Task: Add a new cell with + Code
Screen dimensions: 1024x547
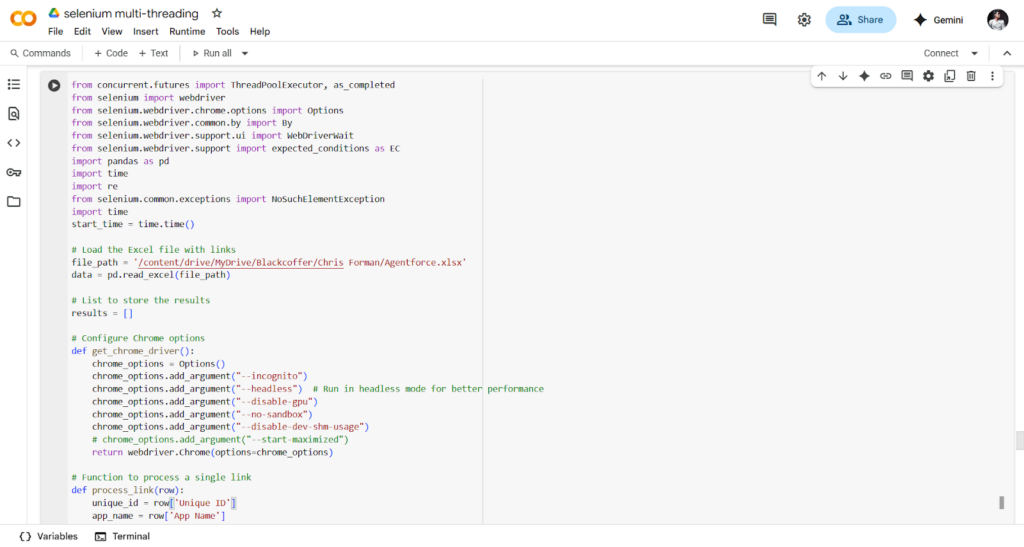Action: pos(110,53)
